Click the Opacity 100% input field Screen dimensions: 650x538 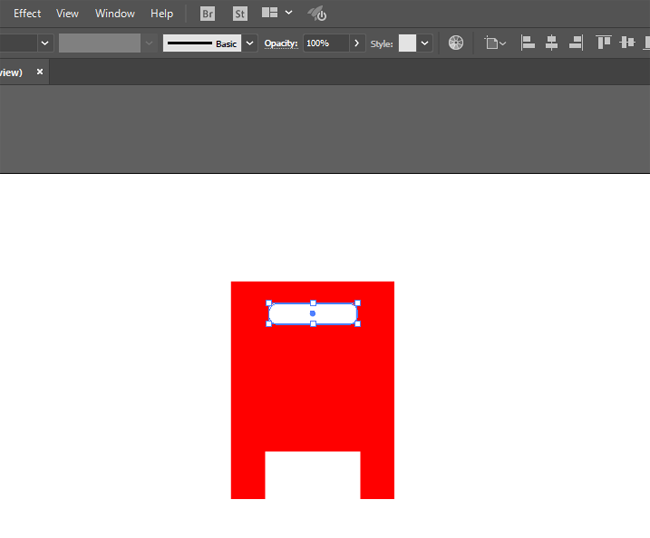click(326, 43)
